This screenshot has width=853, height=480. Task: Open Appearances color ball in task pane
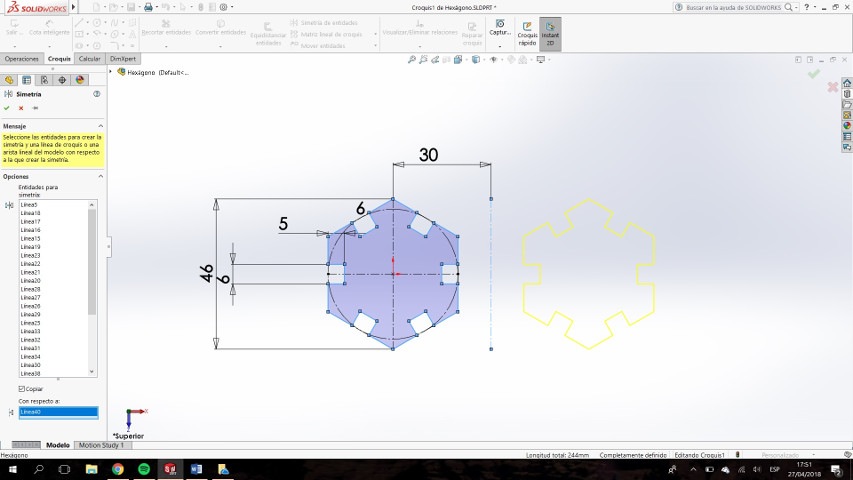[847, 126]
